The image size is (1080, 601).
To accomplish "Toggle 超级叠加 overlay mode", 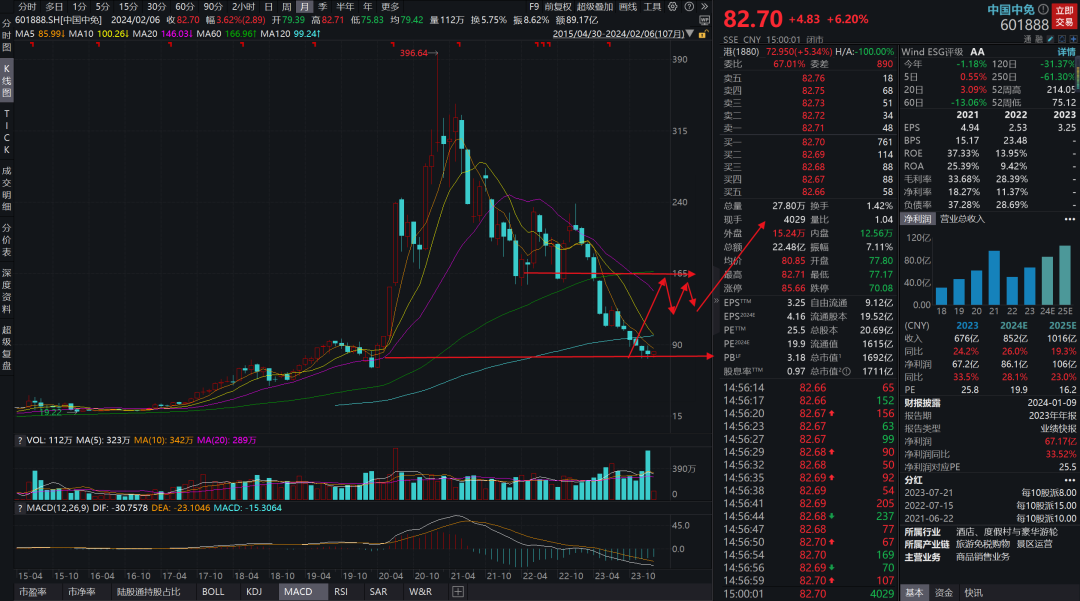I will [595, 6].
